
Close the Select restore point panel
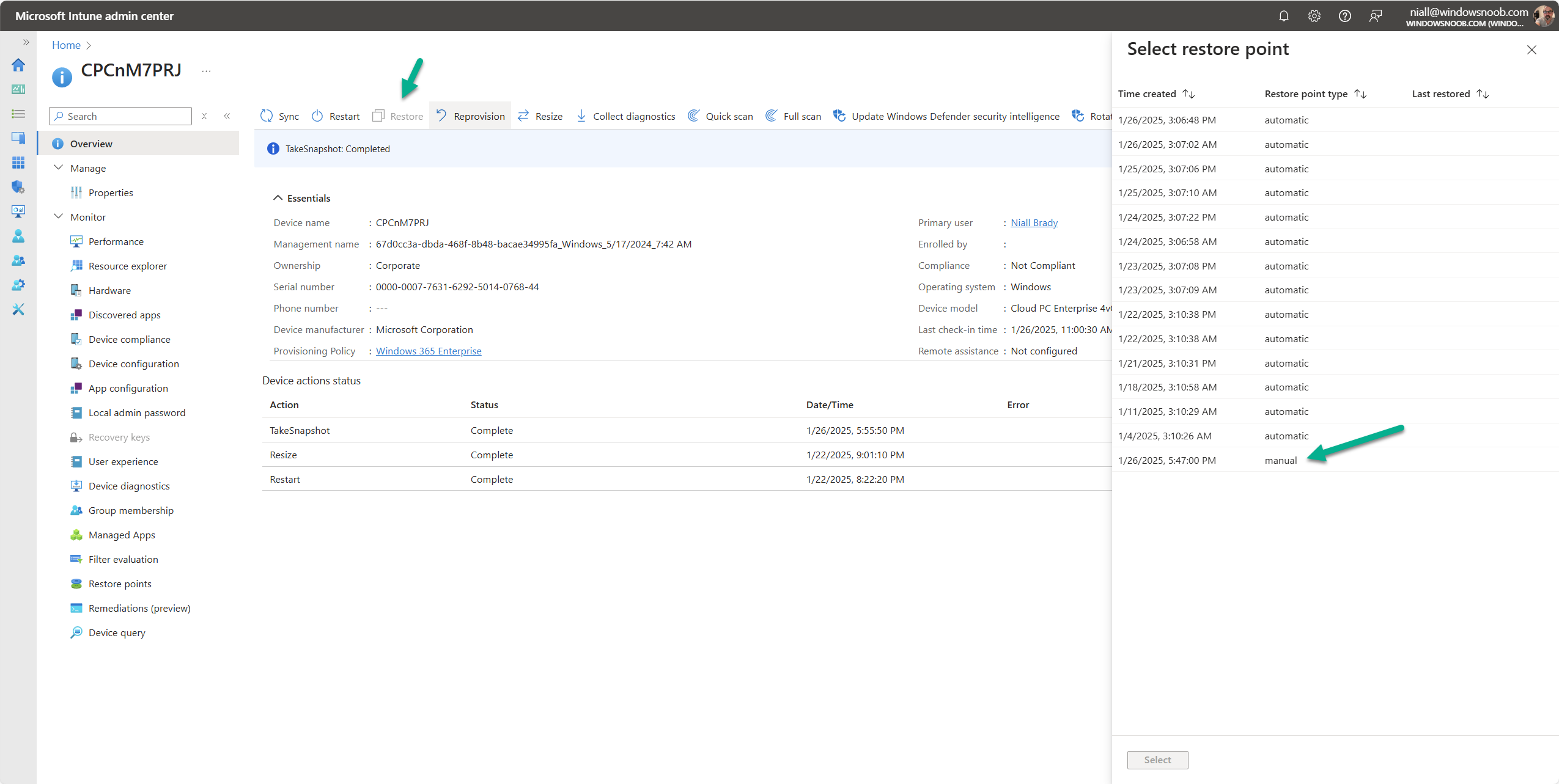point(1531,49)
